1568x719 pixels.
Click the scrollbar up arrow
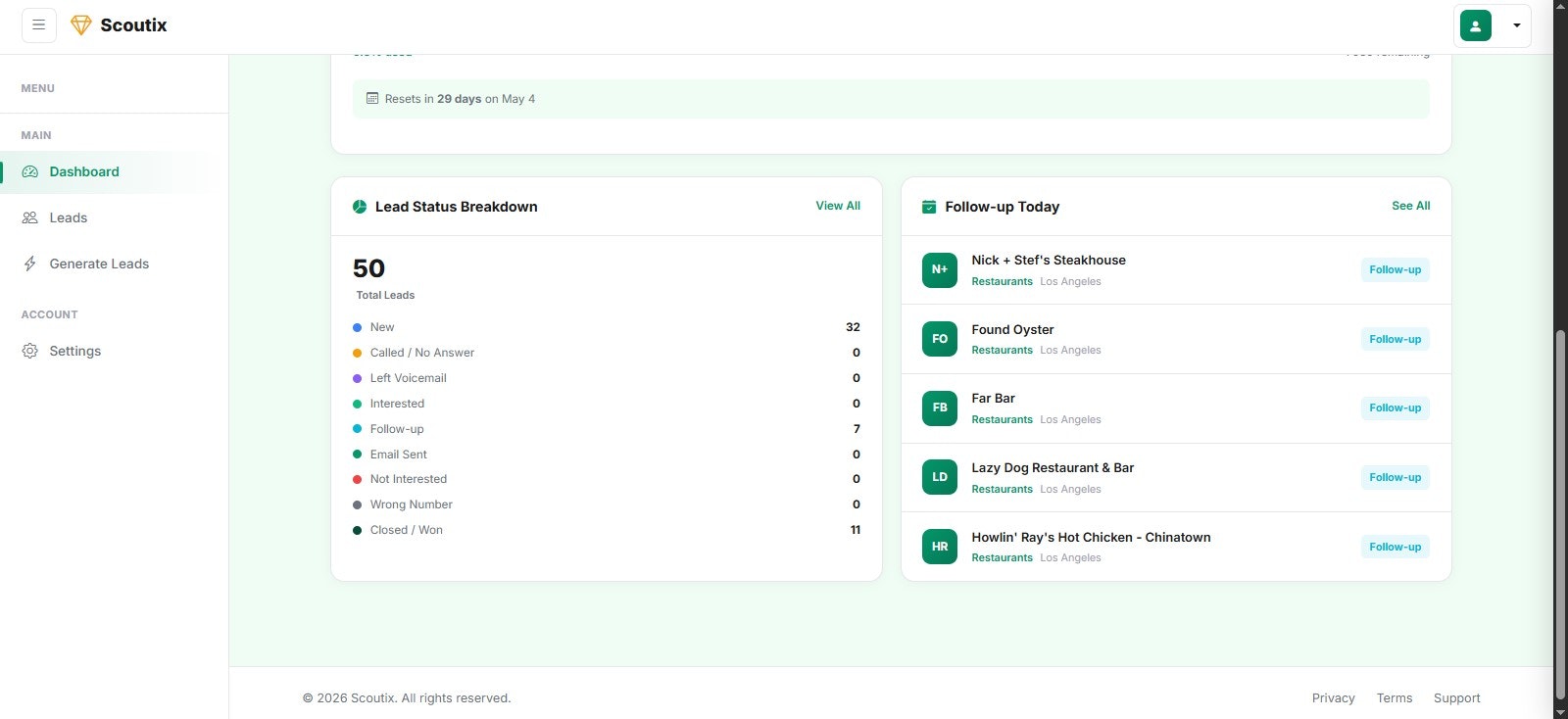[x=1560, y=7]
